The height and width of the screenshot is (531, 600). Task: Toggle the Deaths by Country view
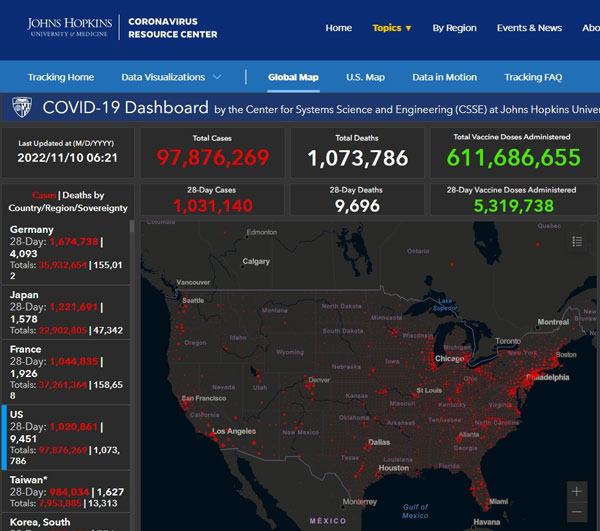pyautogui.click(x=68, y=202)
